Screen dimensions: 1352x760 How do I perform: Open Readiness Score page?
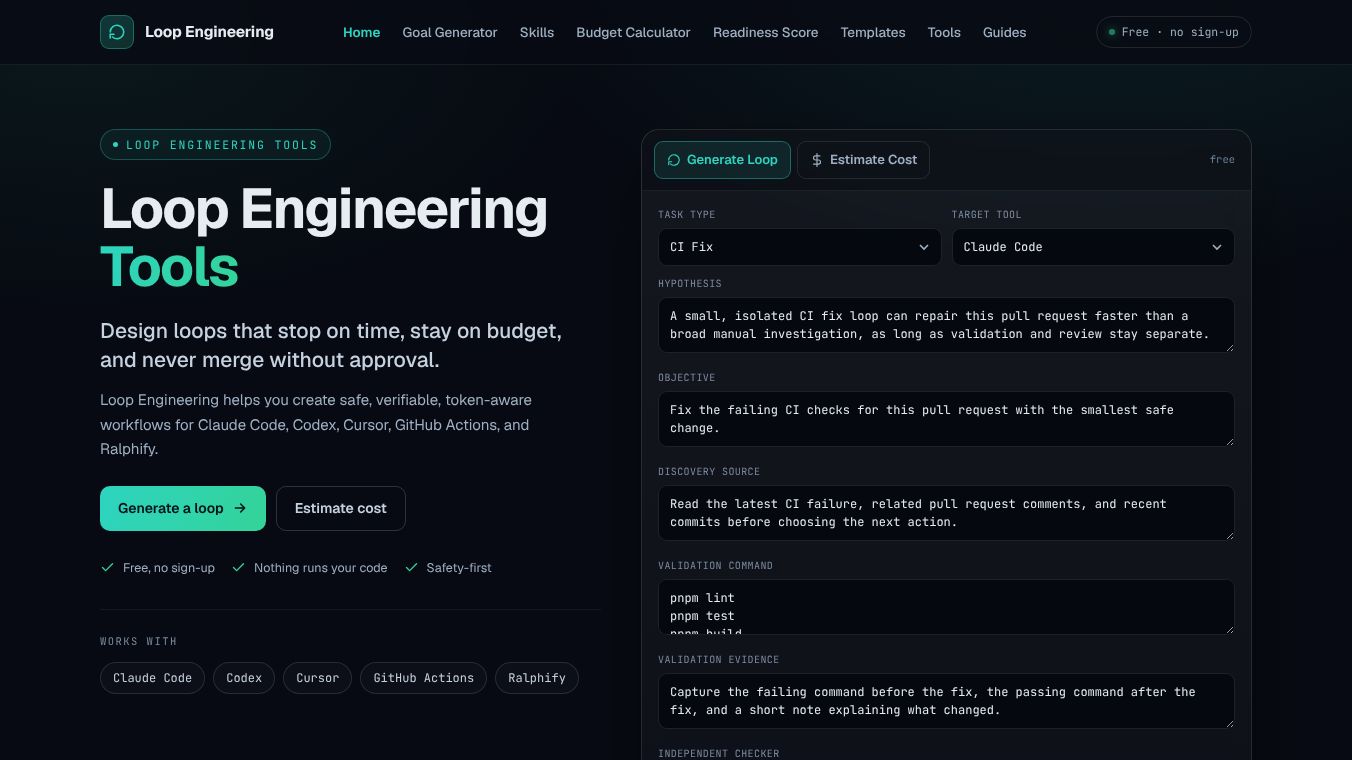click(765, 32)
